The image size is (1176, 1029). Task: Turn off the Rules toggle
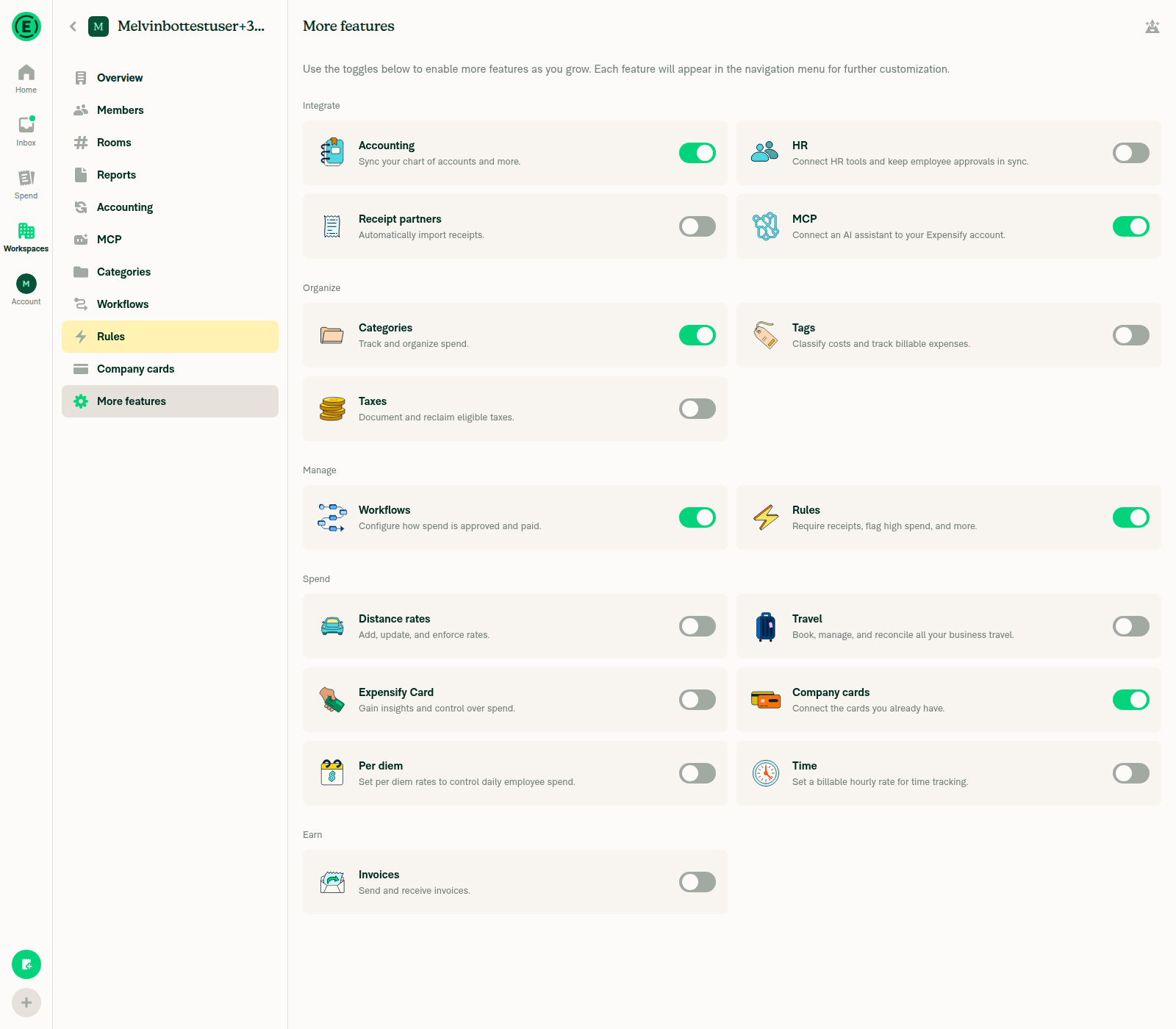[1131, 517]
